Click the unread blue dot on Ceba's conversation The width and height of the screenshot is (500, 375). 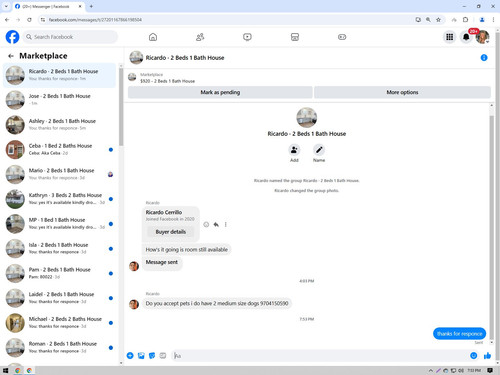point(111,150)
